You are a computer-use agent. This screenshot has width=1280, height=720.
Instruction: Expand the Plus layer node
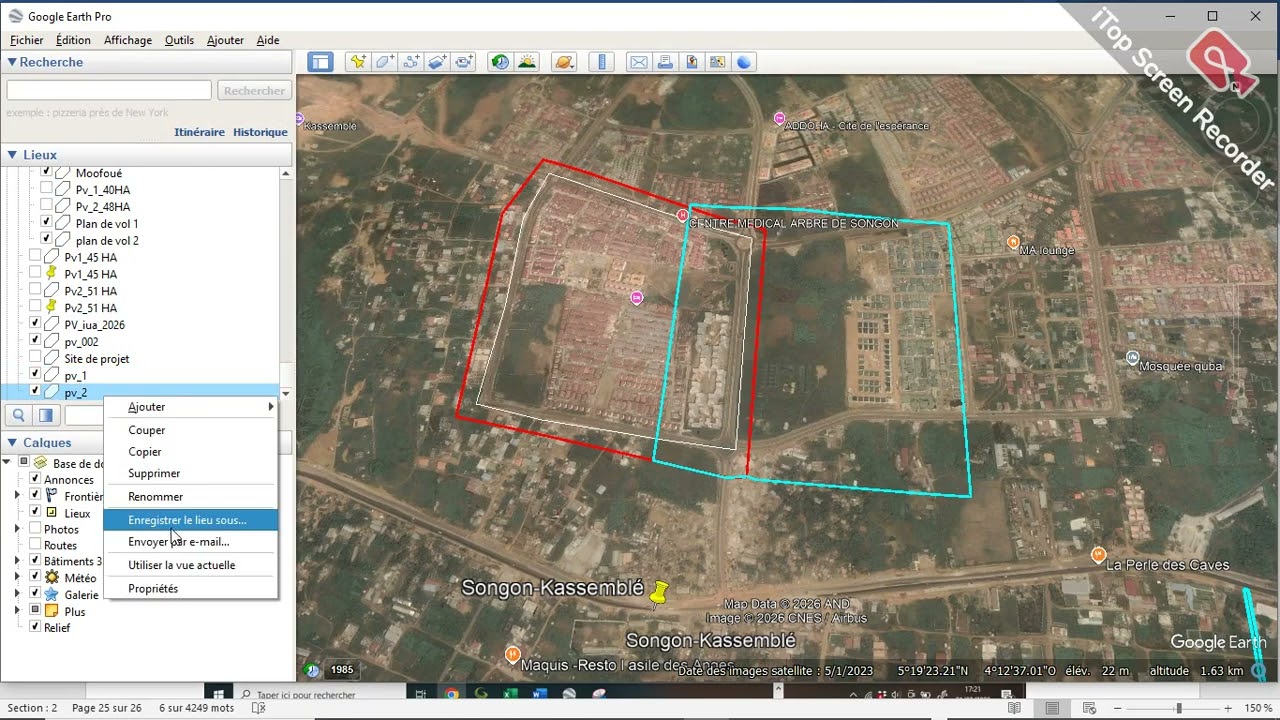pos(17,611)
